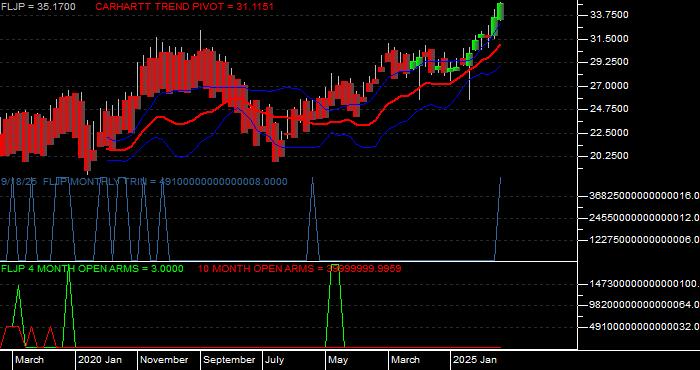This screenshot has width=700, height=370.
Task: Click the 'May' date label
Action: click(x=338, y=360)
